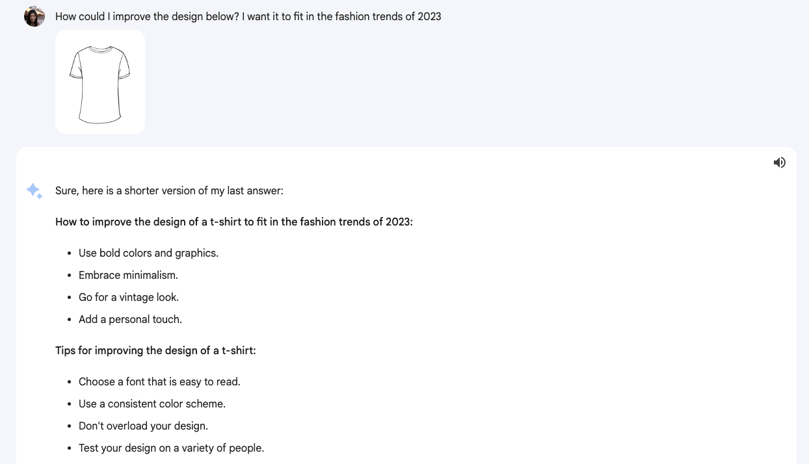The image size is (809, 464).
Task: Open the uploaded t-shirt sketch thumbnail
Action: [x=100, y=82]
